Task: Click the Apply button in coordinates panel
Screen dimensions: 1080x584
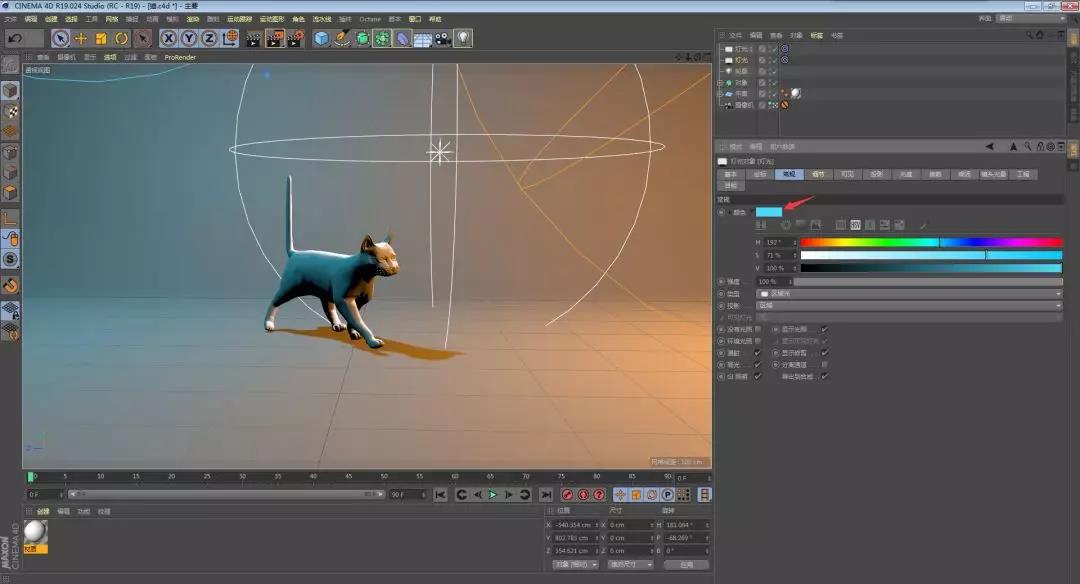Action: pyautogui.click(x=686, y=564)
